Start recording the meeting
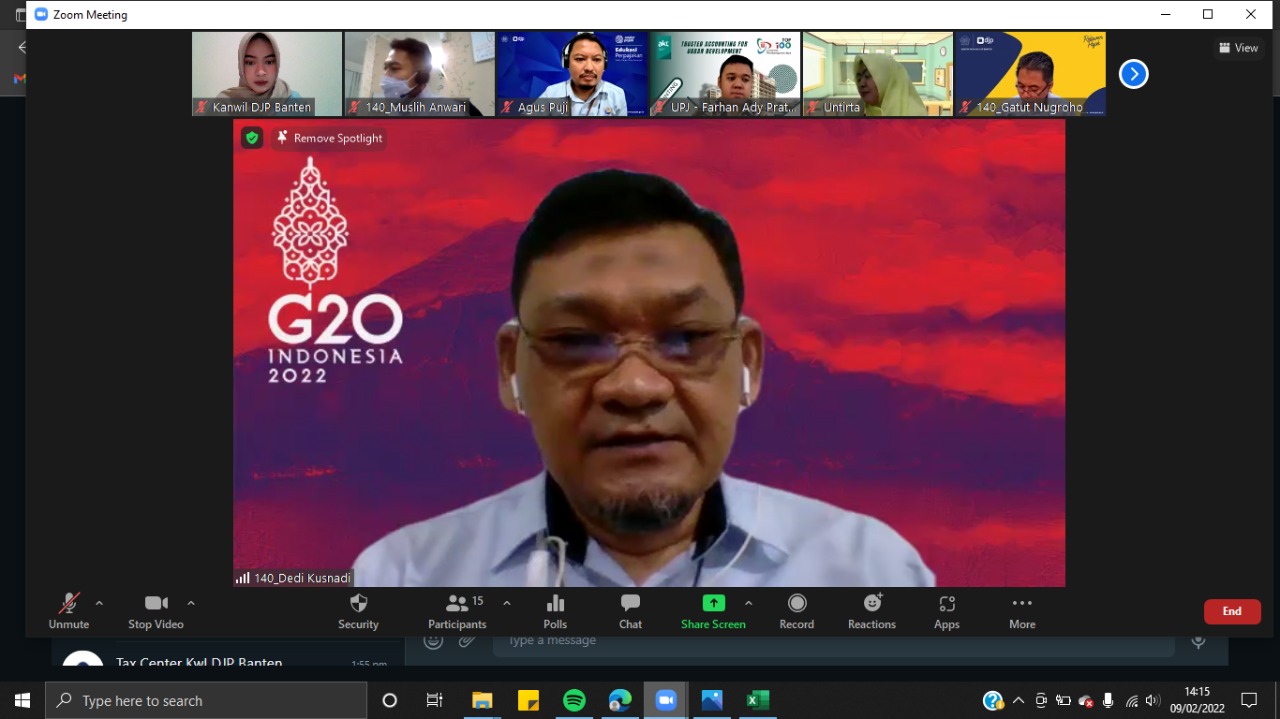Viewport: 1280px width, 719px height. point(796,611)
